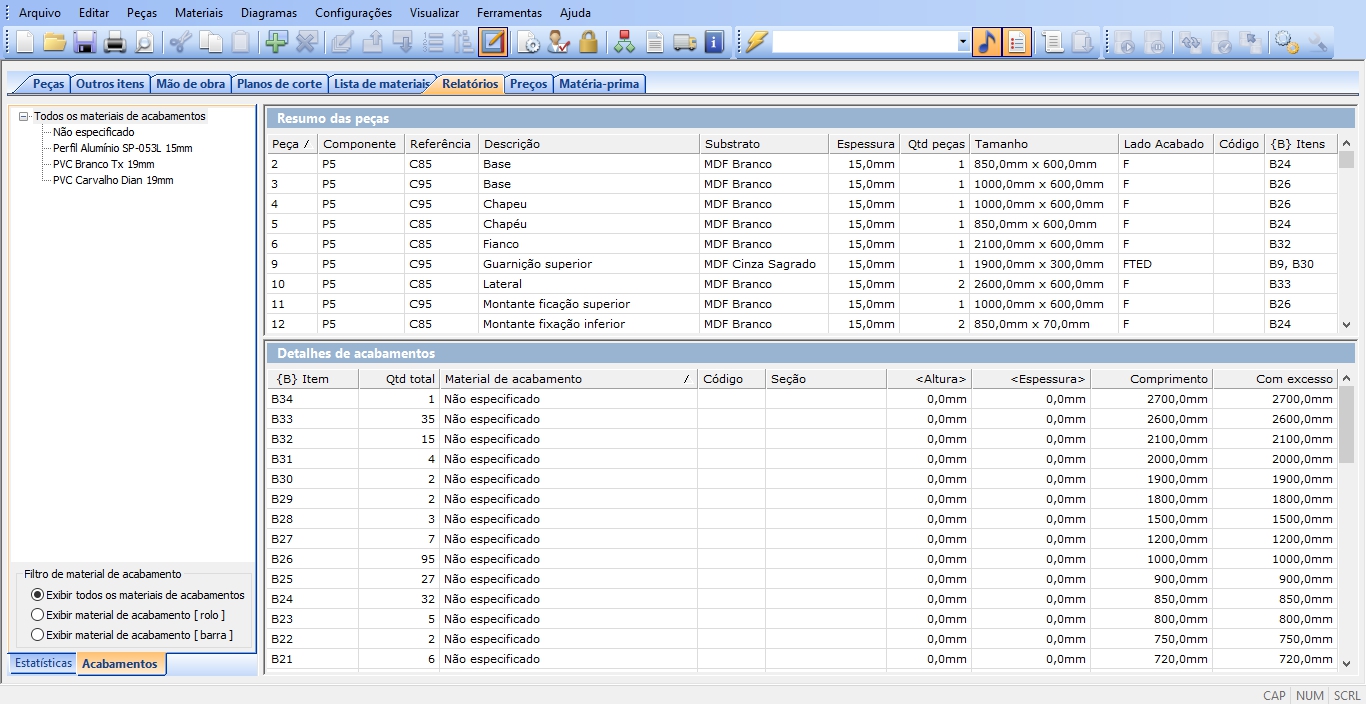The width and height of the screenshot is (1366, 704).
Task: Select 'Exibir todos os materiais de acabamentos' option
Action: pyautogui.click(x=38, y=595)
